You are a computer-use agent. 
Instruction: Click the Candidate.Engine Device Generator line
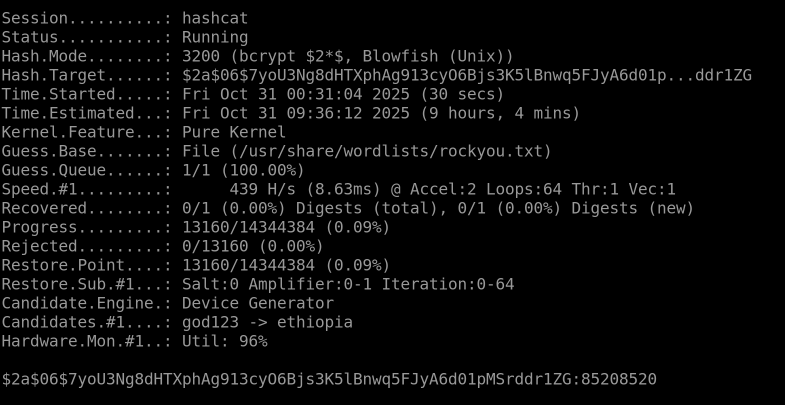pos(167,303)
